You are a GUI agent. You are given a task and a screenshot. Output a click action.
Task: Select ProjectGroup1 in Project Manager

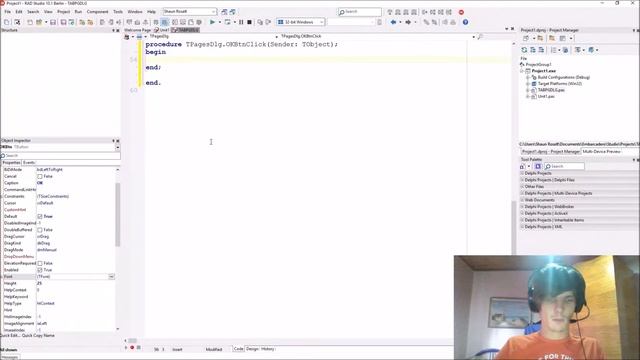pos(538,64)
